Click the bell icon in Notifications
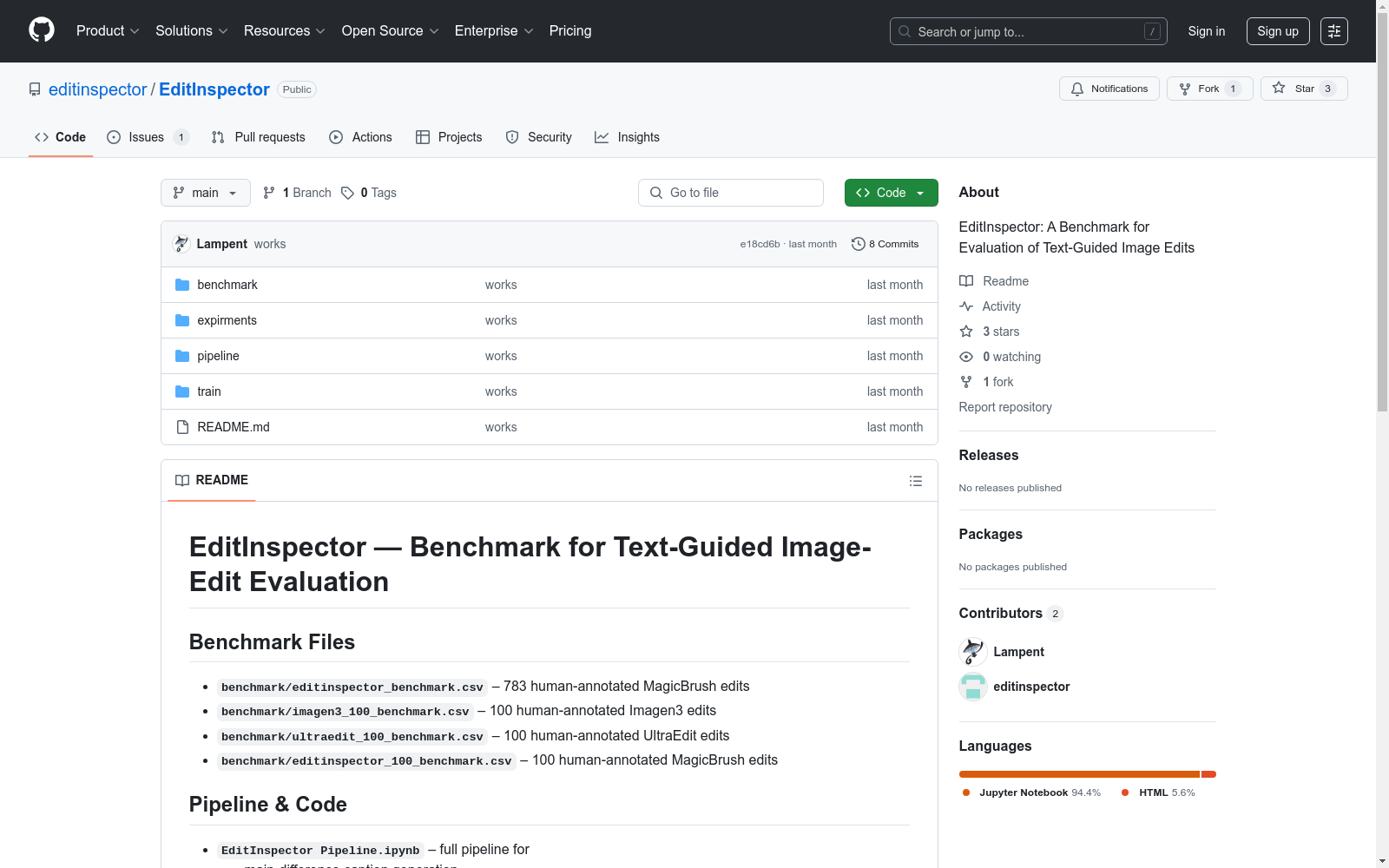Viewport: 1389px width, 868px height. (1077, 89)
